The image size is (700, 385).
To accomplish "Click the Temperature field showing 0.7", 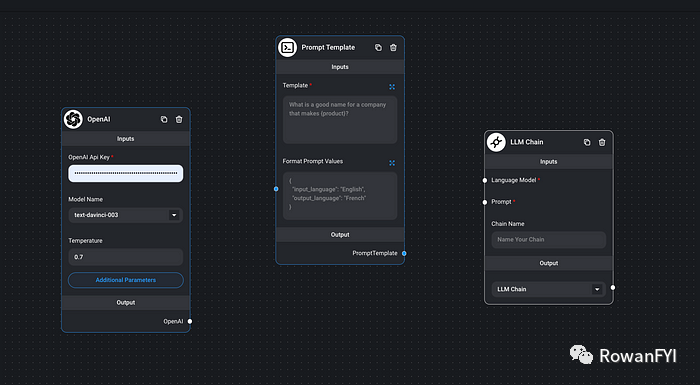I will 125,257.
